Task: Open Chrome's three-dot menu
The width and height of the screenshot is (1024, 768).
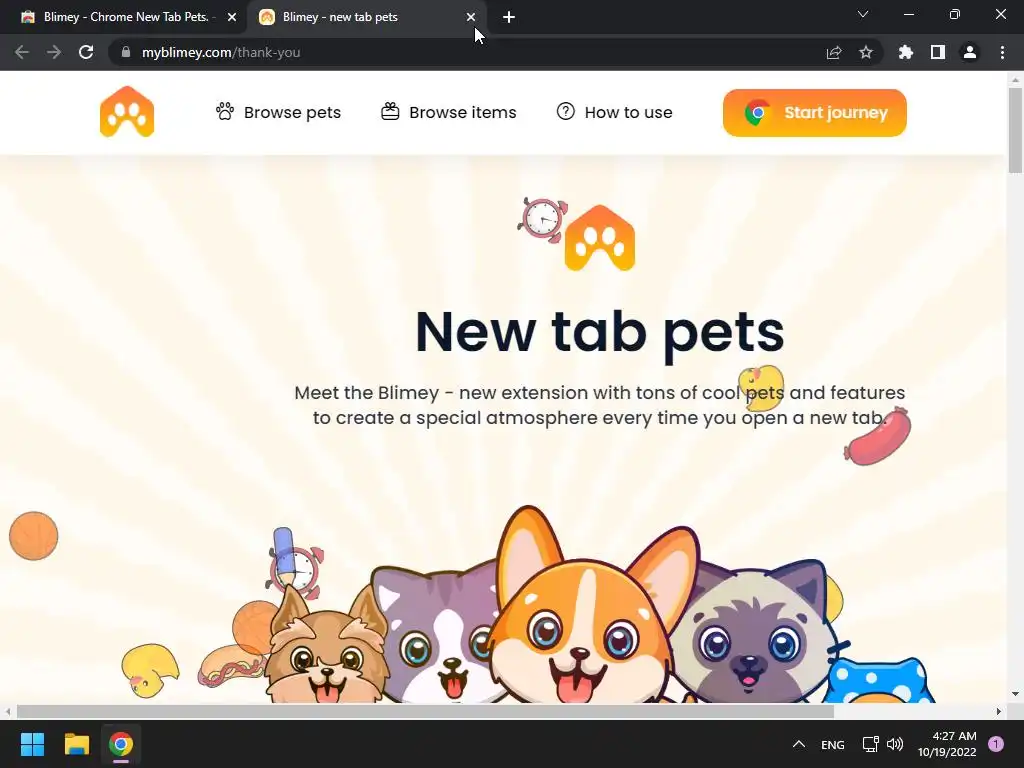Action: [x=1002, y=52]
